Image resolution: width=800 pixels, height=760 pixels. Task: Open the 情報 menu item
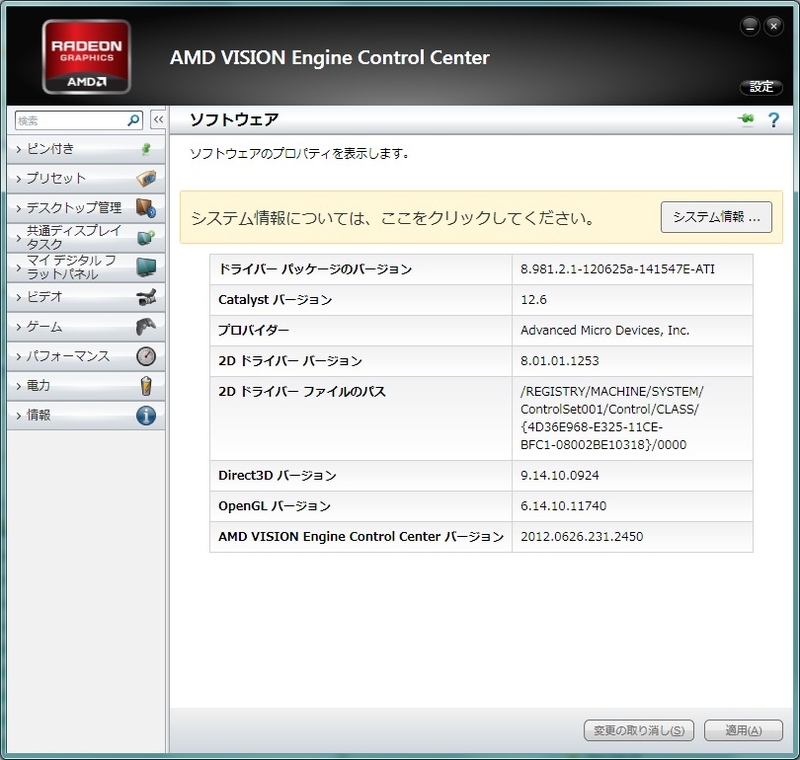[x=86, y=415]
